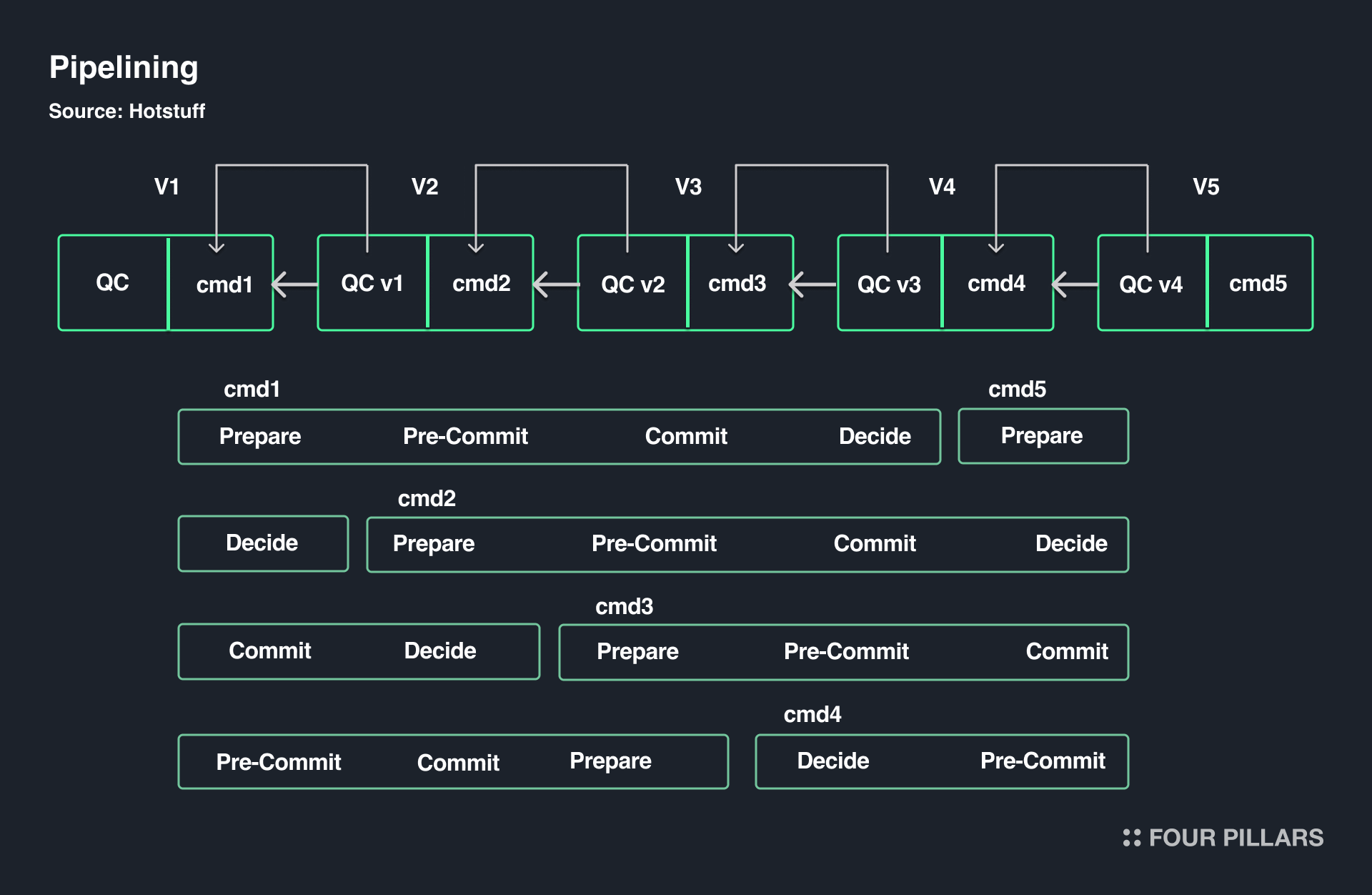The height and width of the screenshot is (895, 1372).
Task: Select the cmd3 label above its phase row
Action: 624,607
